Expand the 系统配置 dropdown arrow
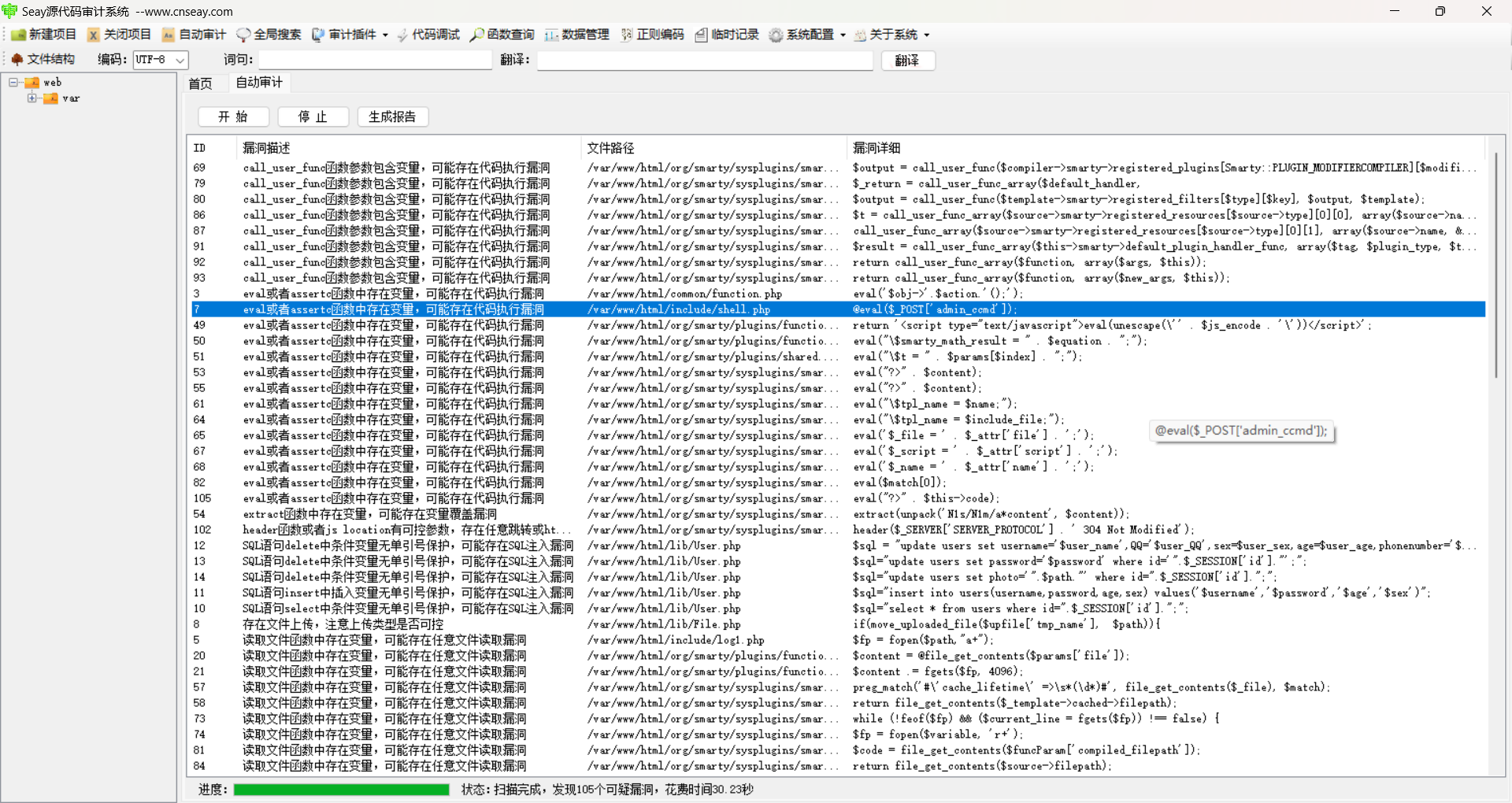 point(843,35)
